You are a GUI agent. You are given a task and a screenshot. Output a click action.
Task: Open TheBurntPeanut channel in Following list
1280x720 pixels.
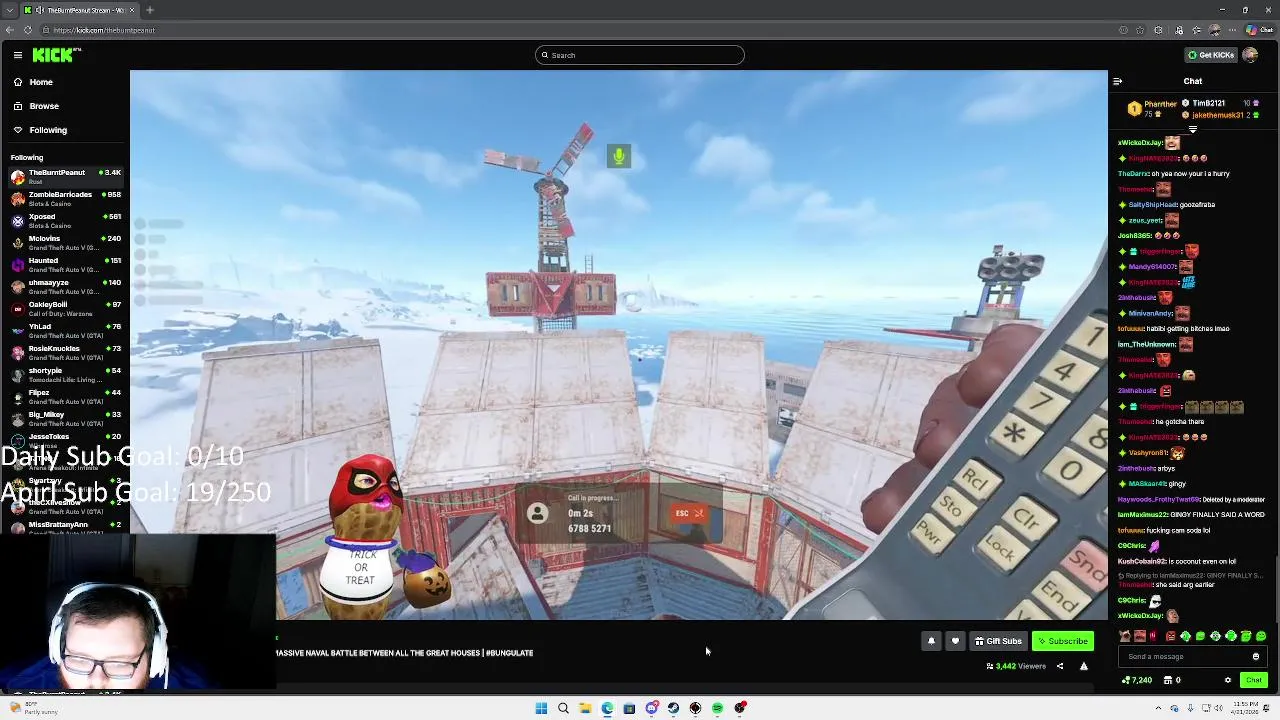point(65,176)
